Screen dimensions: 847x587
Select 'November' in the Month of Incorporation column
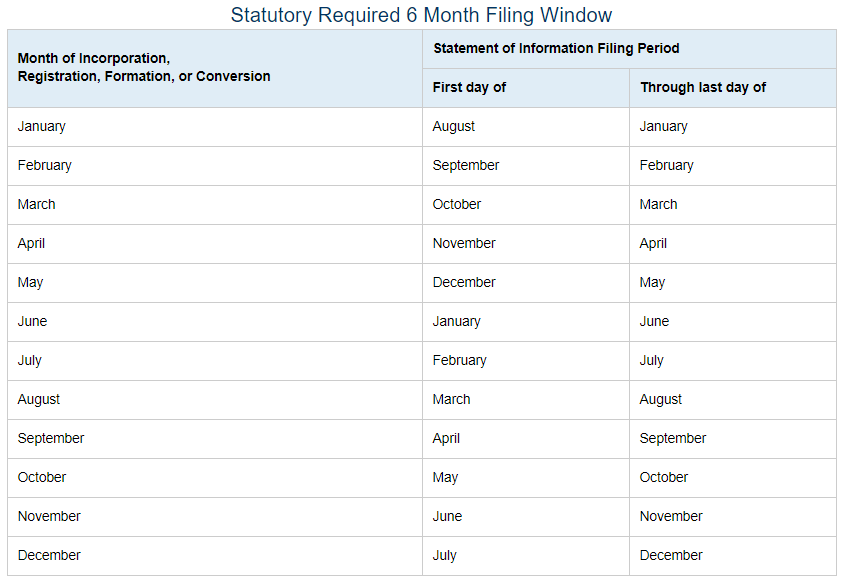pos(49,516)
